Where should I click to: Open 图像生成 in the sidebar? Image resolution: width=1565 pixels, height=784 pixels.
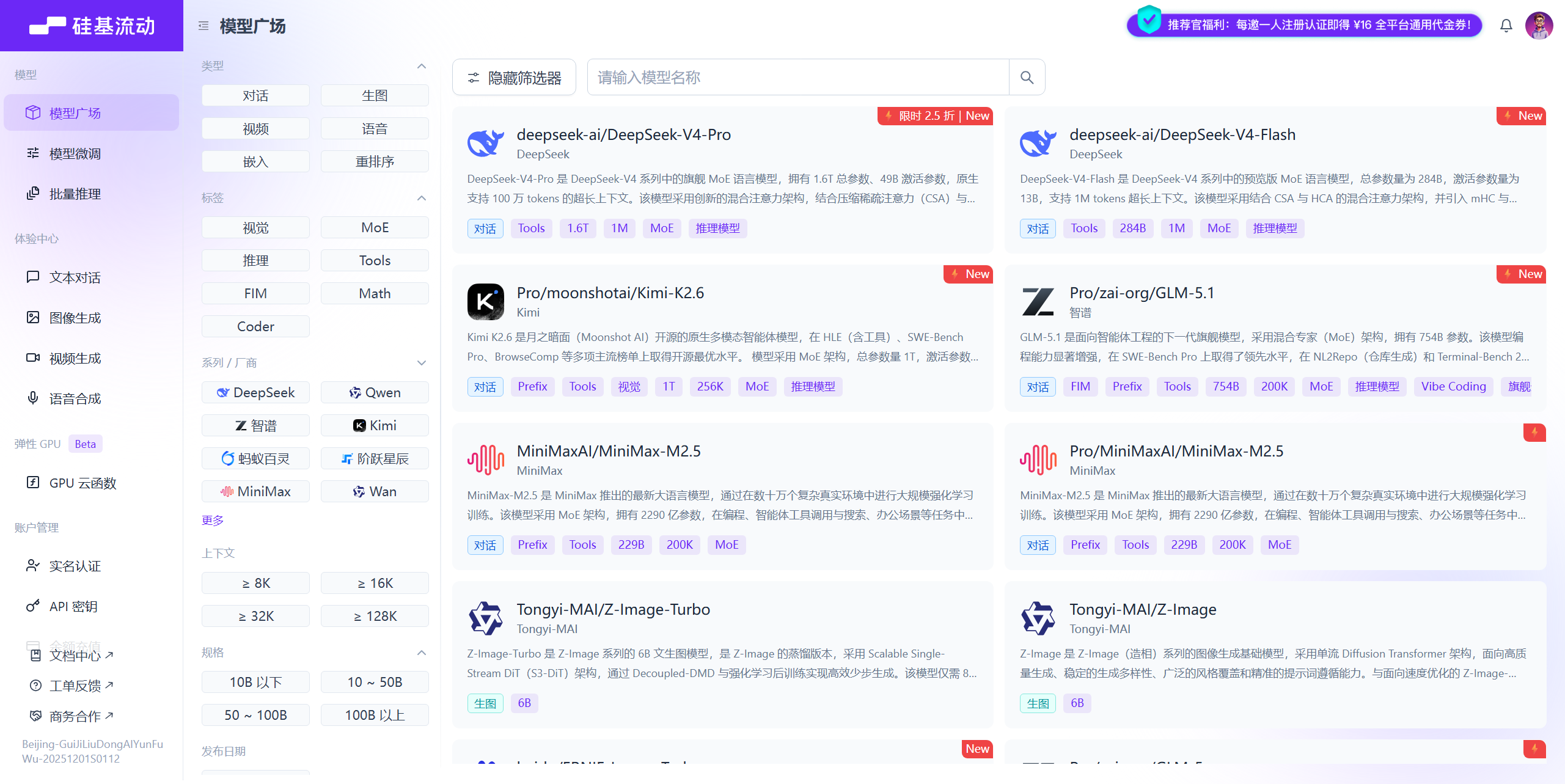[91, 318]
